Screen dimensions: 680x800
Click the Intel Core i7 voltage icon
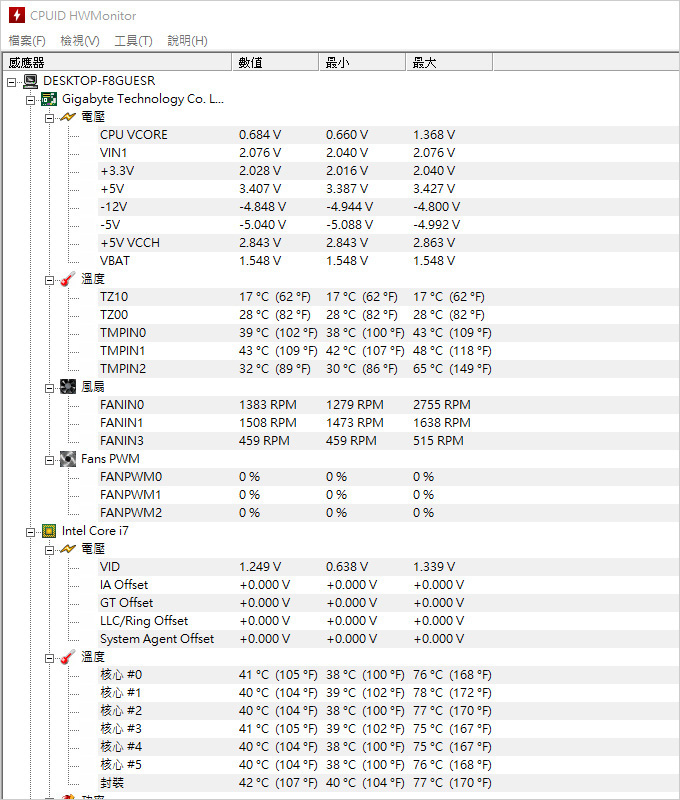[x=67, y=549]
